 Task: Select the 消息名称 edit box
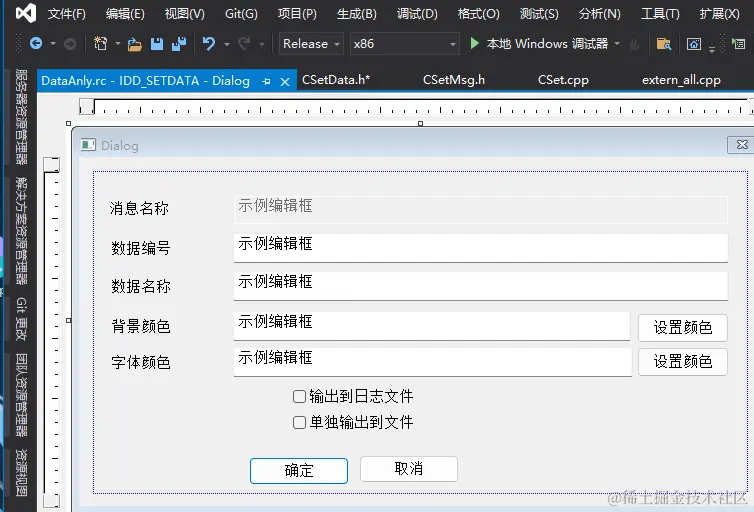click(x=480, y=209)
